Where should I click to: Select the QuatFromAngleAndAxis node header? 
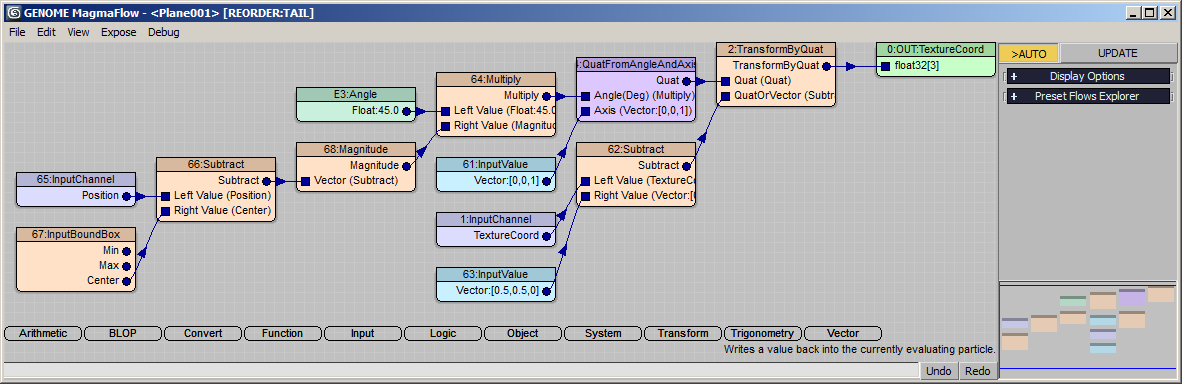click(x=636, y=64)
